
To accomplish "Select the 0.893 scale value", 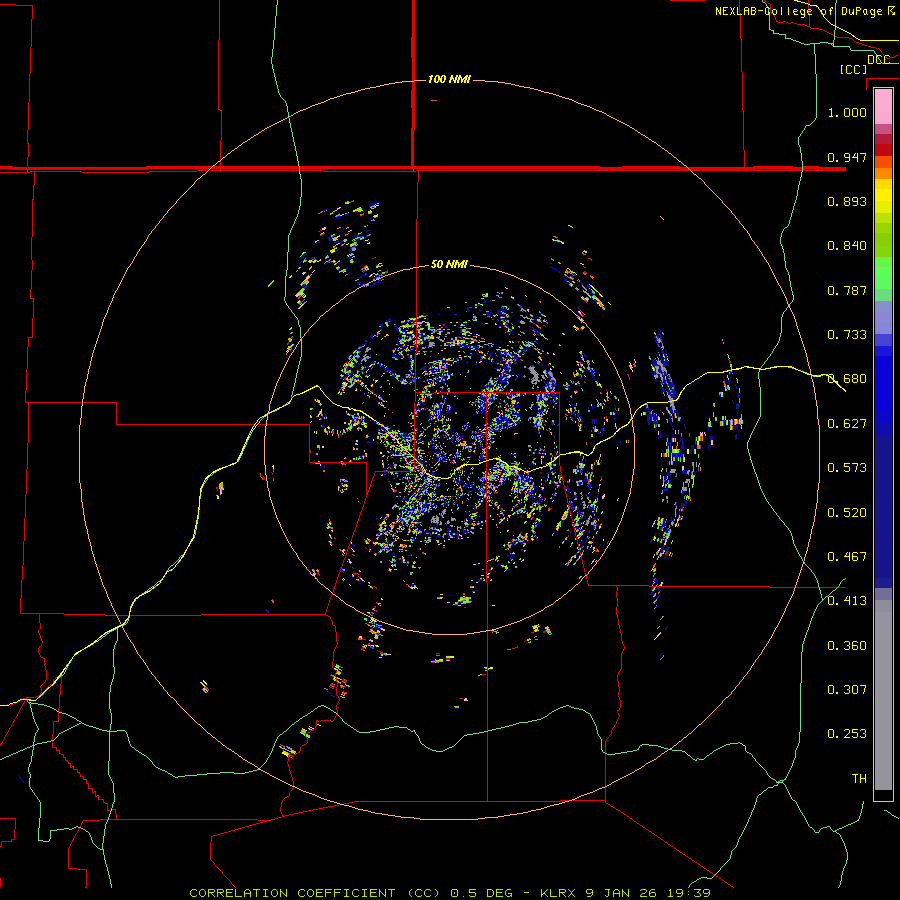I will pos(847,201).
